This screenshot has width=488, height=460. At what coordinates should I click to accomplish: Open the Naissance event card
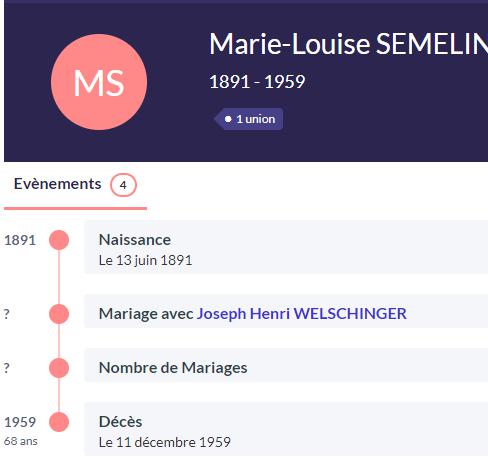click(286, 247)
